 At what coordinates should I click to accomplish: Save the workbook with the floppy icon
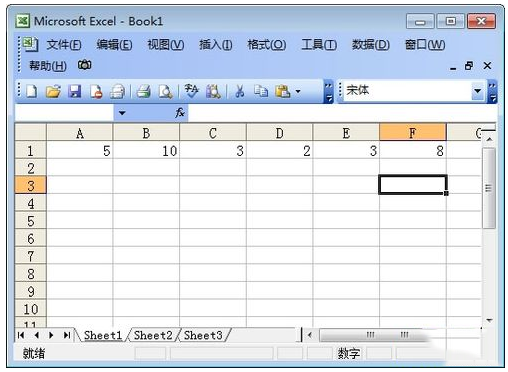pyautogui.click(x=75, y=91)
